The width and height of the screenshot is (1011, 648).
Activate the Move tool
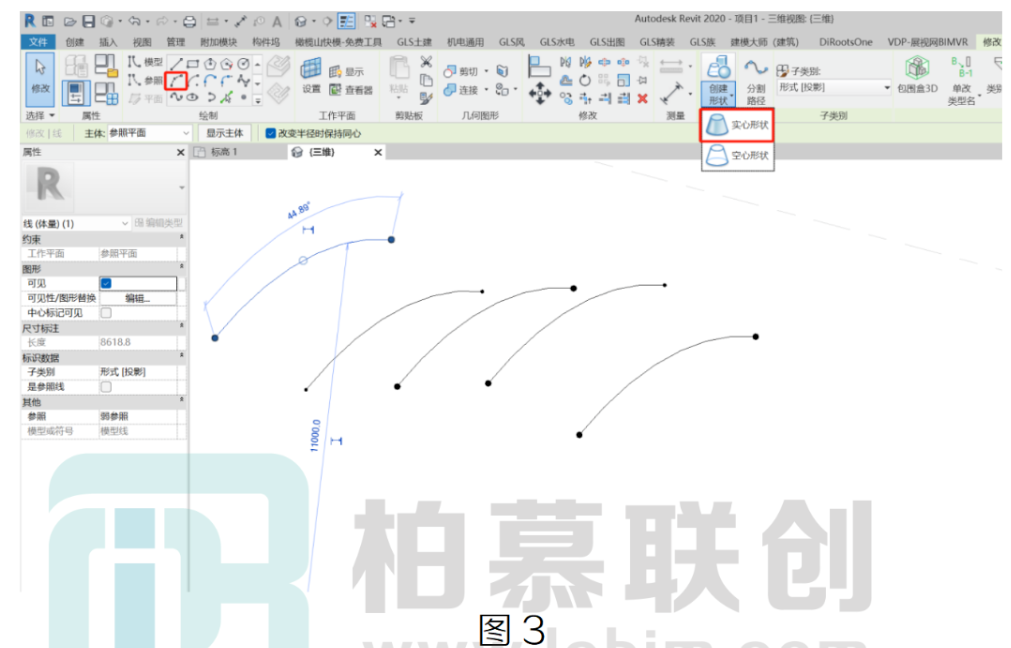pos(540,94)
